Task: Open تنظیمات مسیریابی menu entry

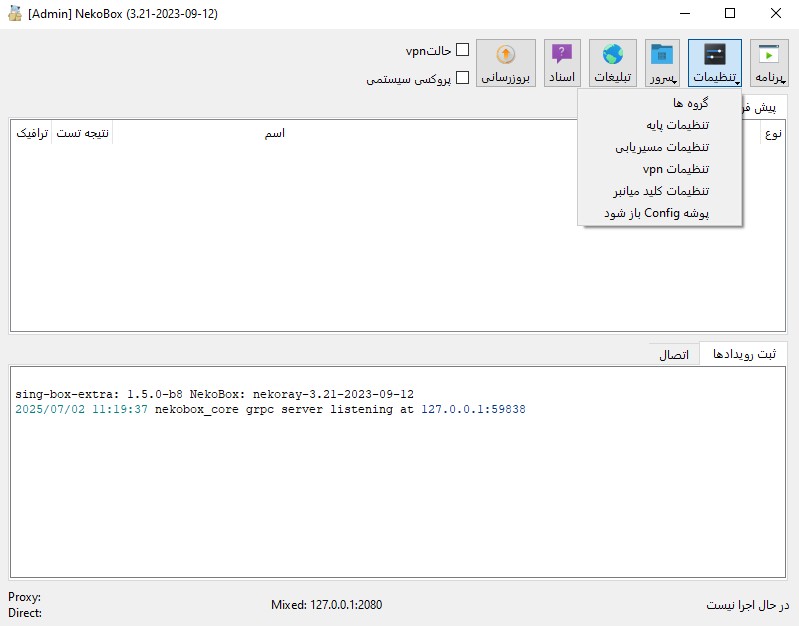Action: [x=659, y=147]
